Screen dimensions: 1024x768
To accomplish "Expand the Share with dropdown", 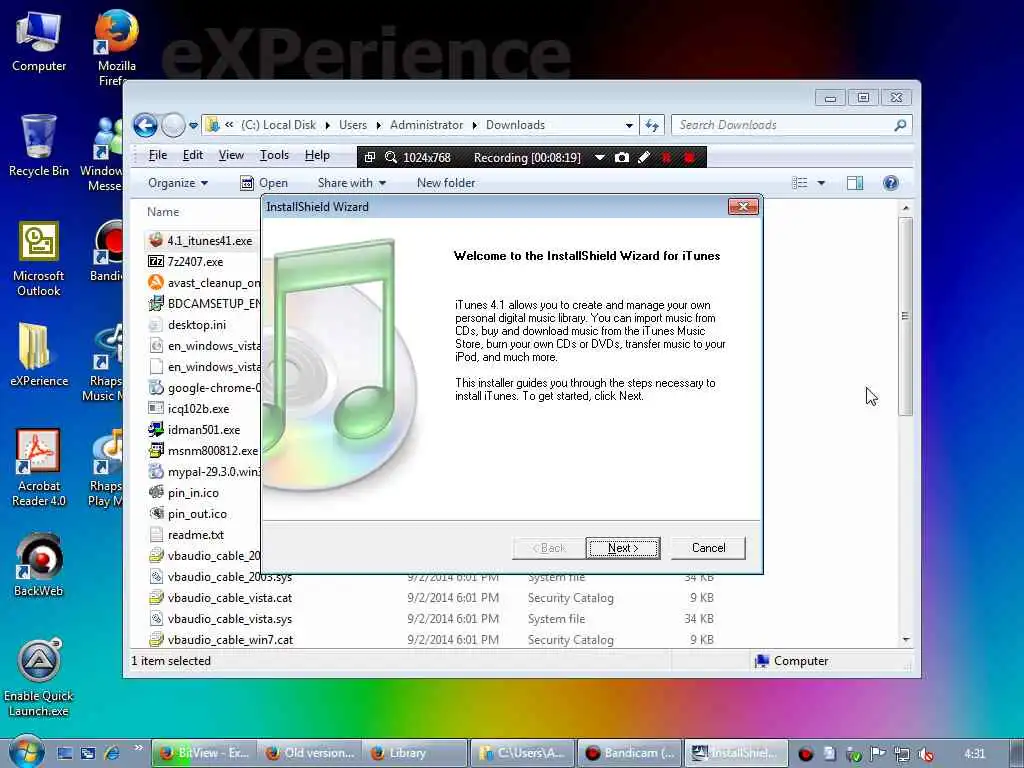I will [x=351, y=183].
